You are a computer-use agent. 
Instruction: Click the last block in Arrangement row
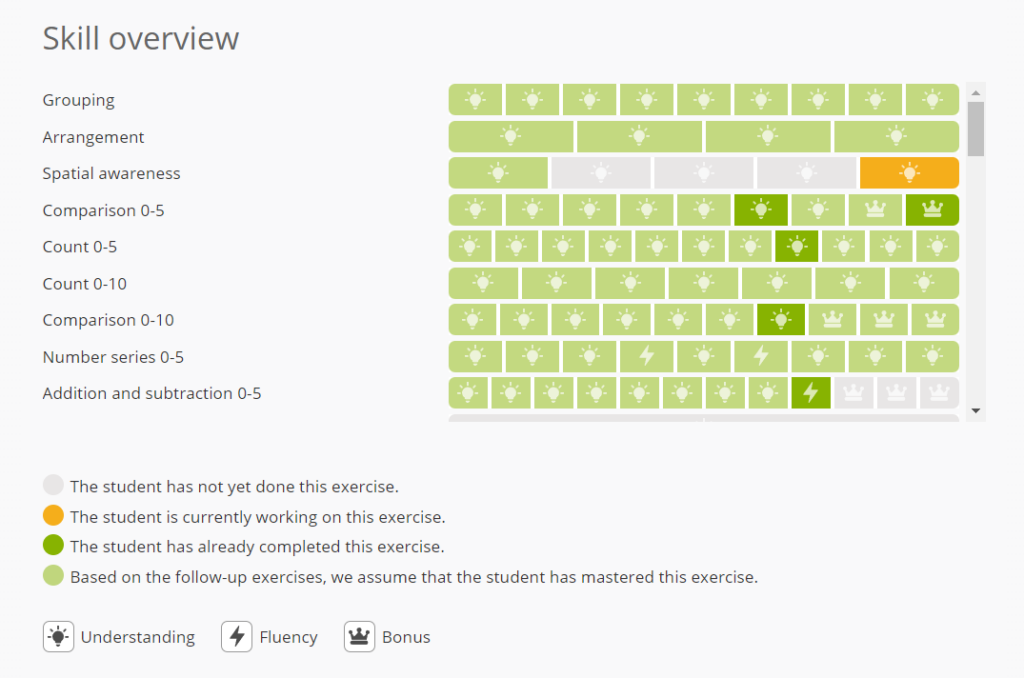pos(896,136)
